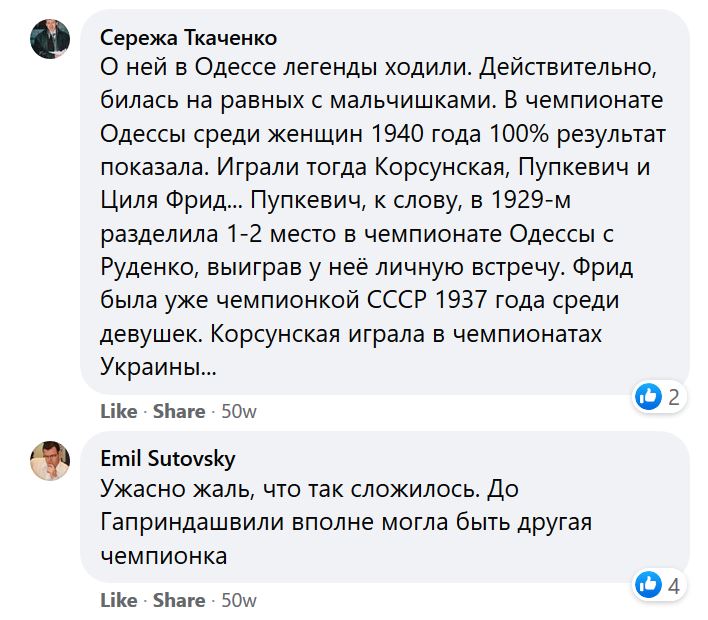This screenshot has height=620, width=708.
Task: Click the truncated "Украины..." ending of first comment
Action: [x=157, y=369]
